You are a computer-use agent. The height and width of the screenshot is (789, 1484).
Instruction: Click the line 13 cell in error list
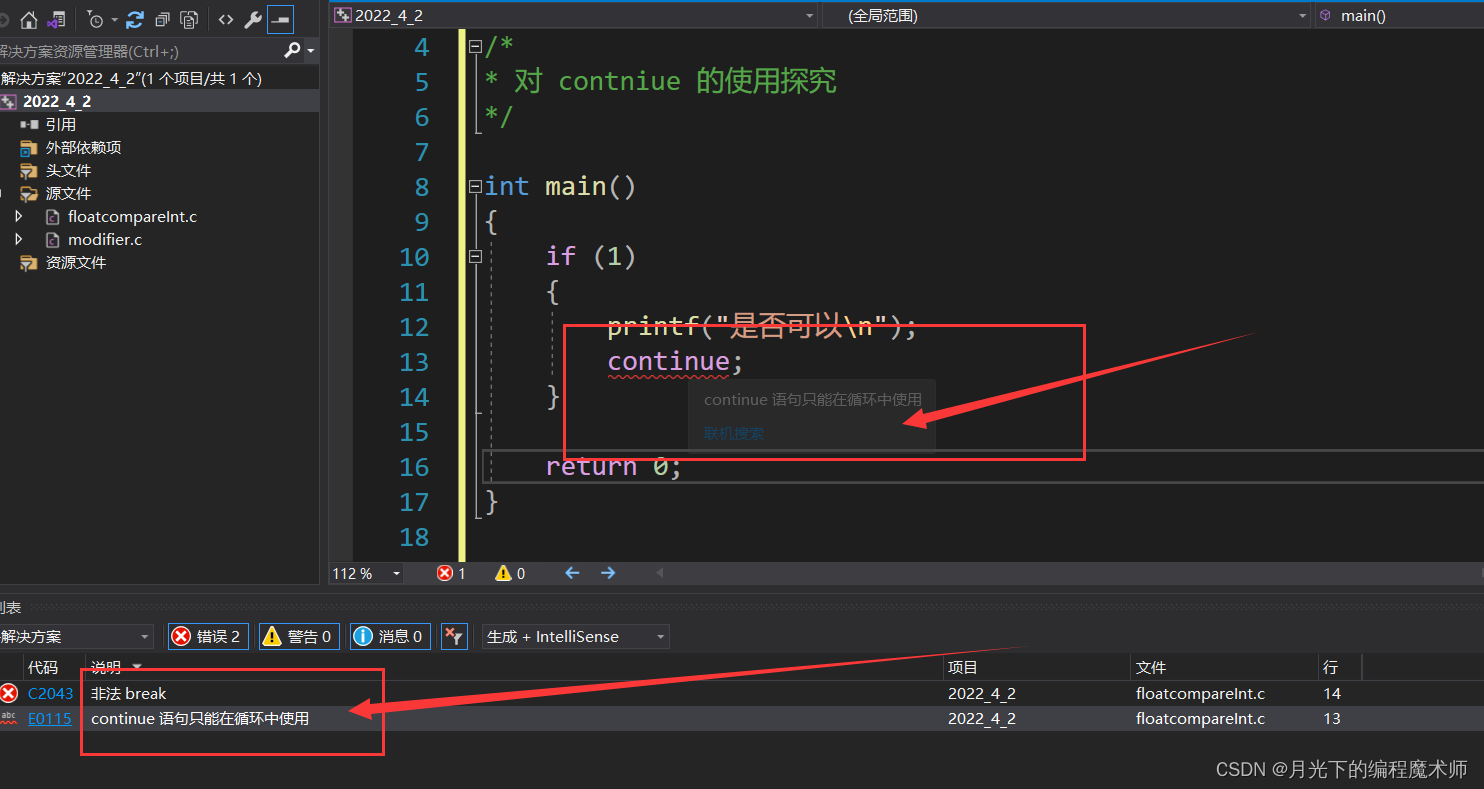(1332, 718)
